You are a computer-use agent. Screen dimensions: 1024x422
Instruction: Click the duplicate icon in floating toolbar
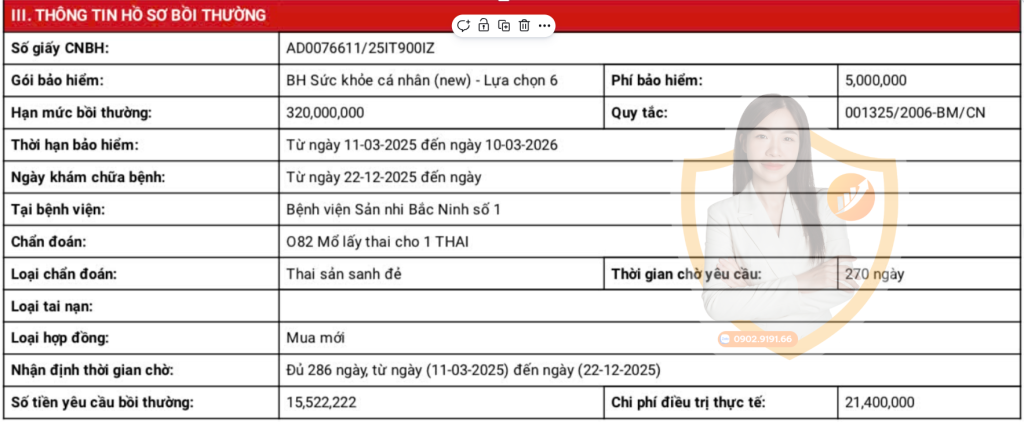pyautogui.click(x=504, y=25)
